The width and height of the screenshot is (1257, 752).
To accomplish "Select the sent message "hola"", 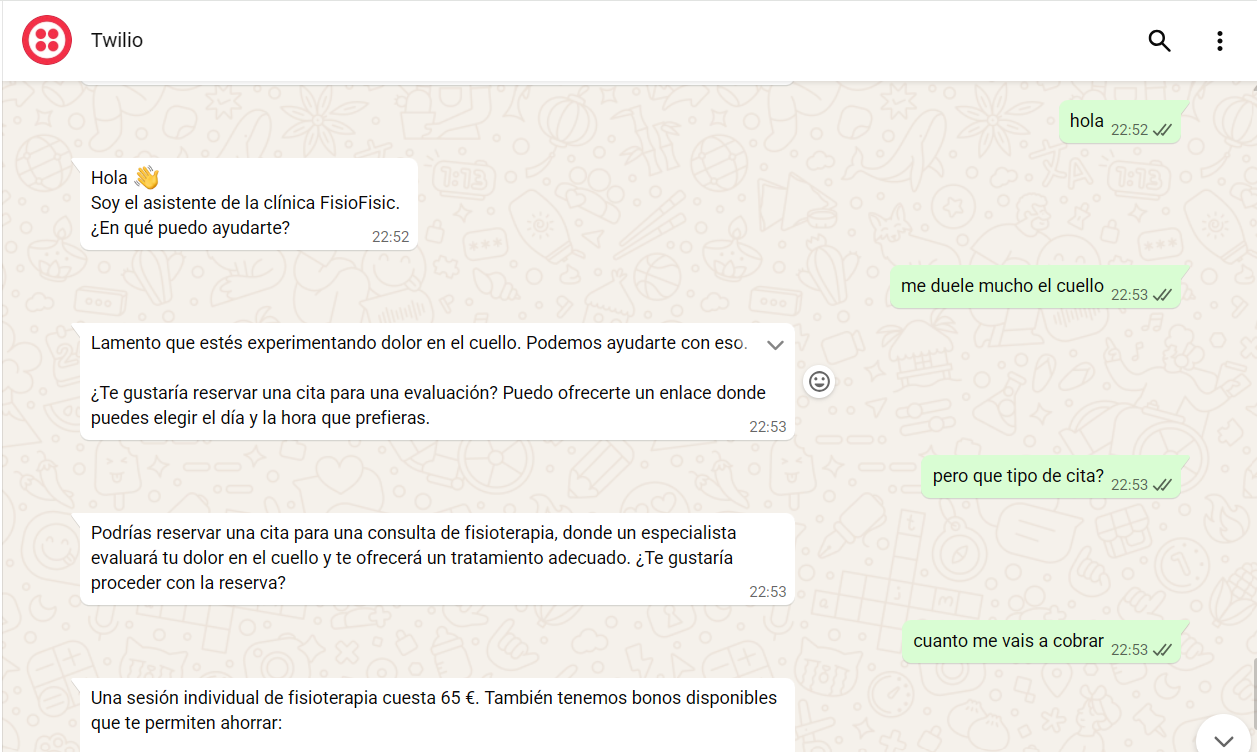I will 1119,122.
